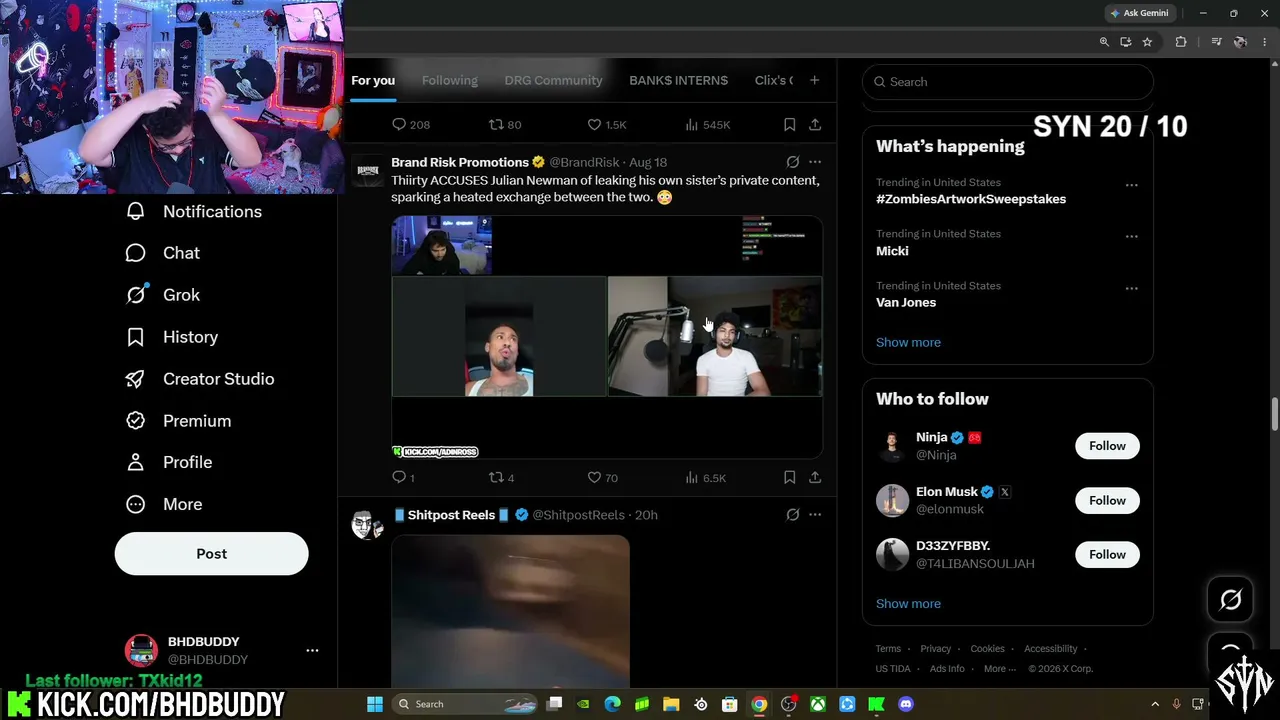Open the BANKS INTERNS tab

(678, 80)
